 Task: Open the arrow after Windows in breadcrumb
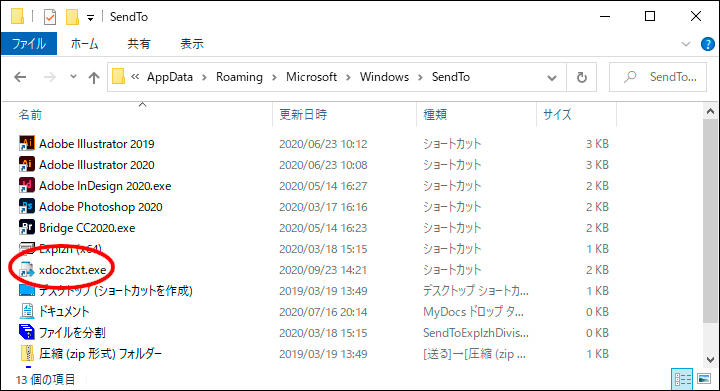point(420,77)
